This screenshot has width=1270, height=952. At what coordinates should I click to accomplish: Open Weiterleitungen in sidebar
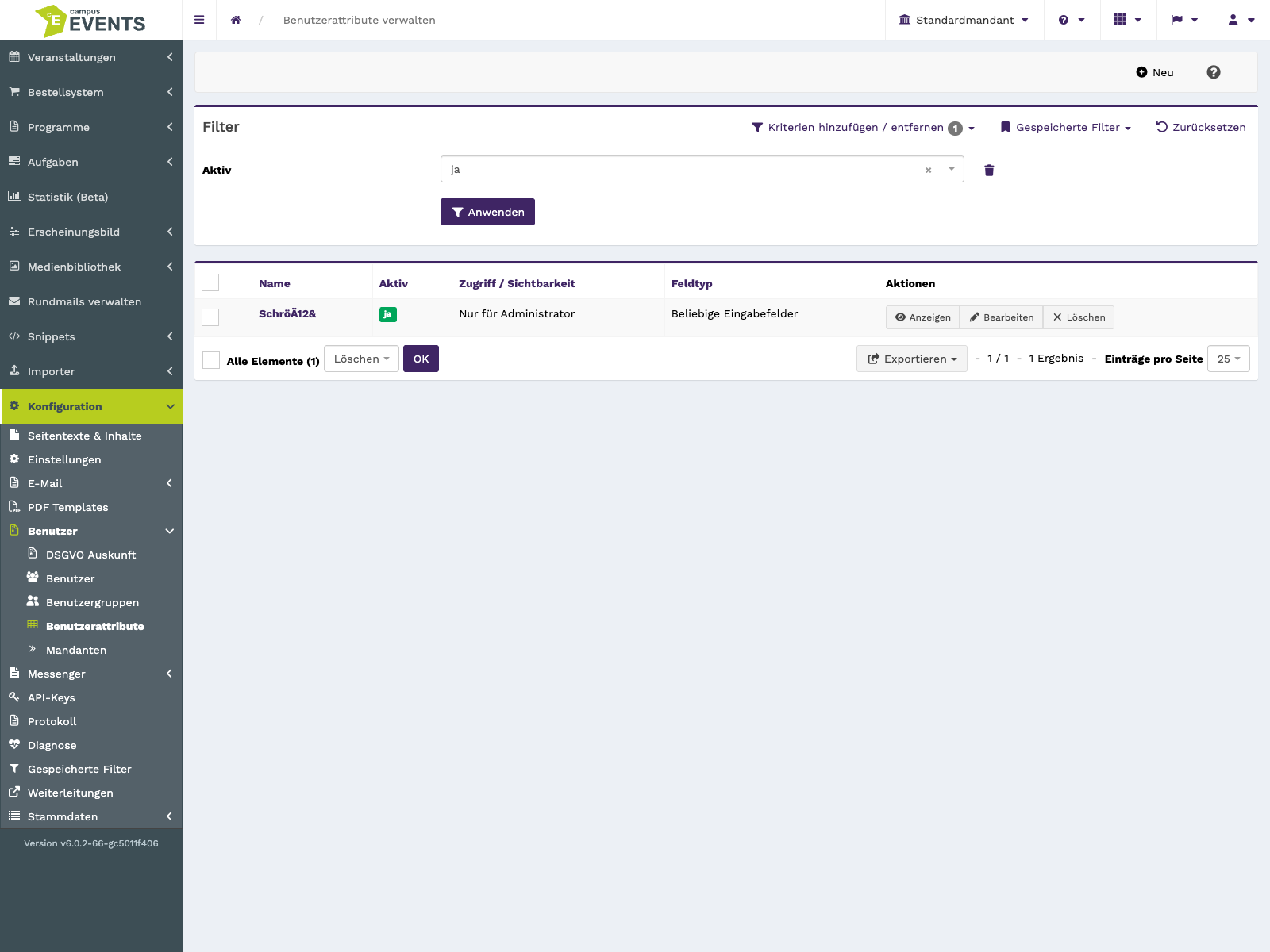(91, 793)
